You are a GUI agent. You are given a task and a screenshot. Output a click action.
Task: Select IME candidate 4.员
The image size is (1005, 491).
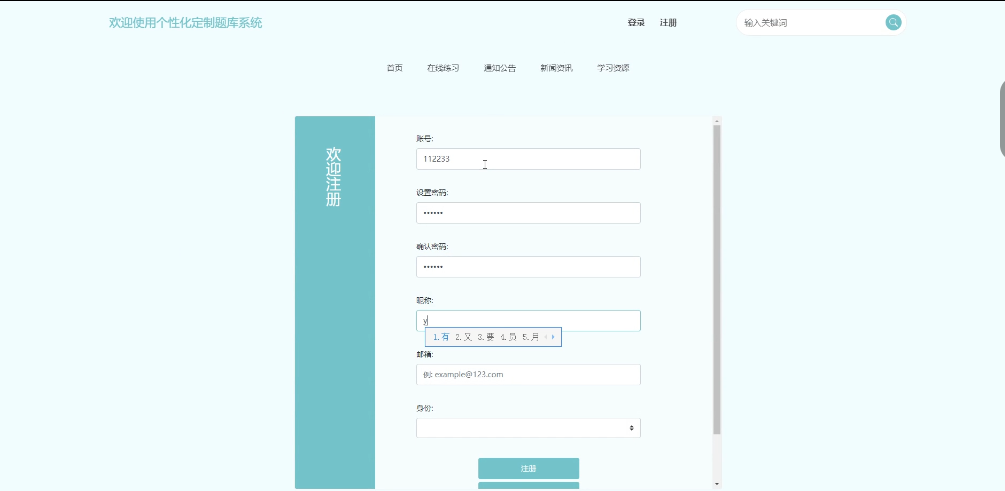[508, 337]
